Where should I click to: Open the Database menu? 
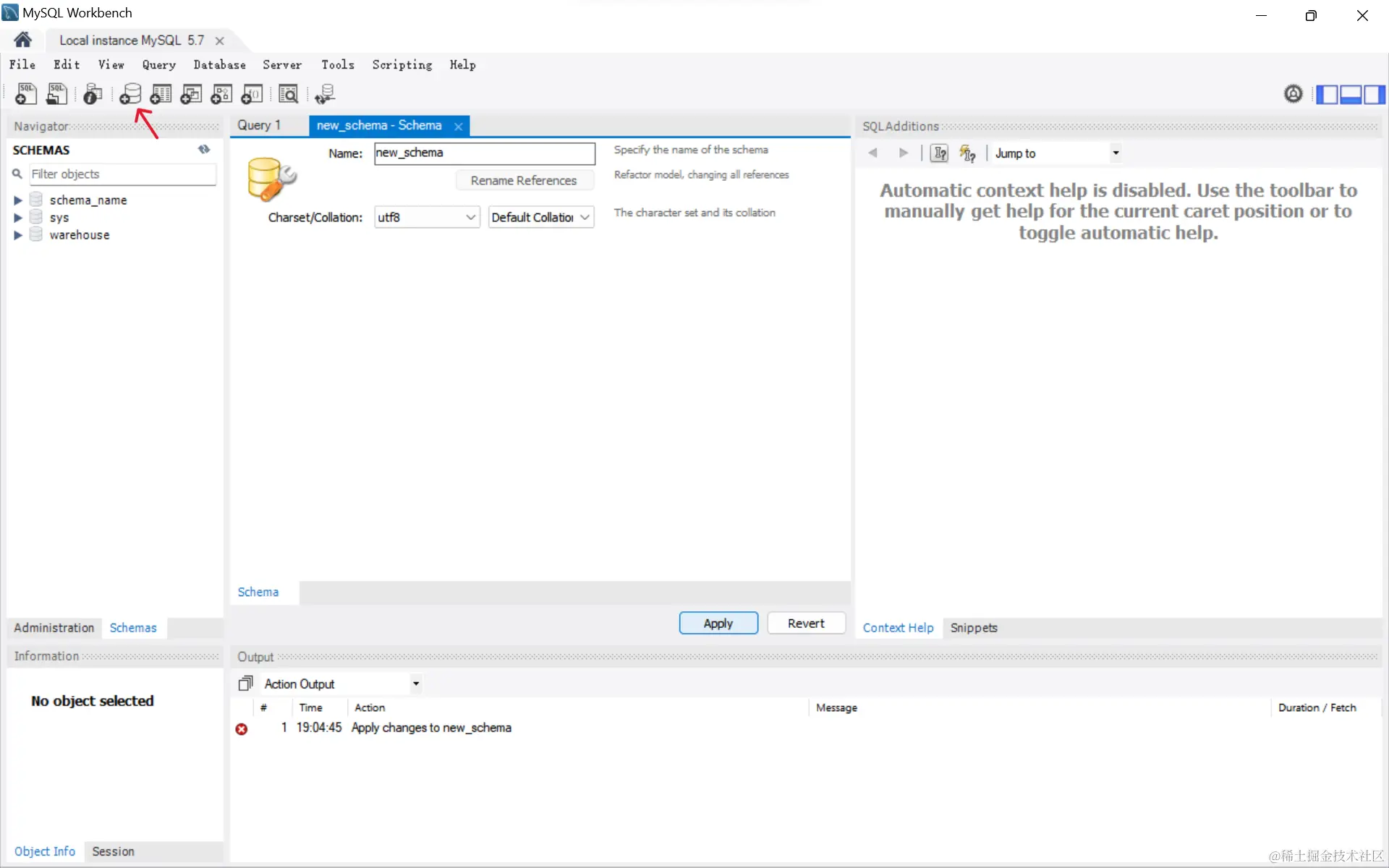pyautogui.click(x=219, y=65)
